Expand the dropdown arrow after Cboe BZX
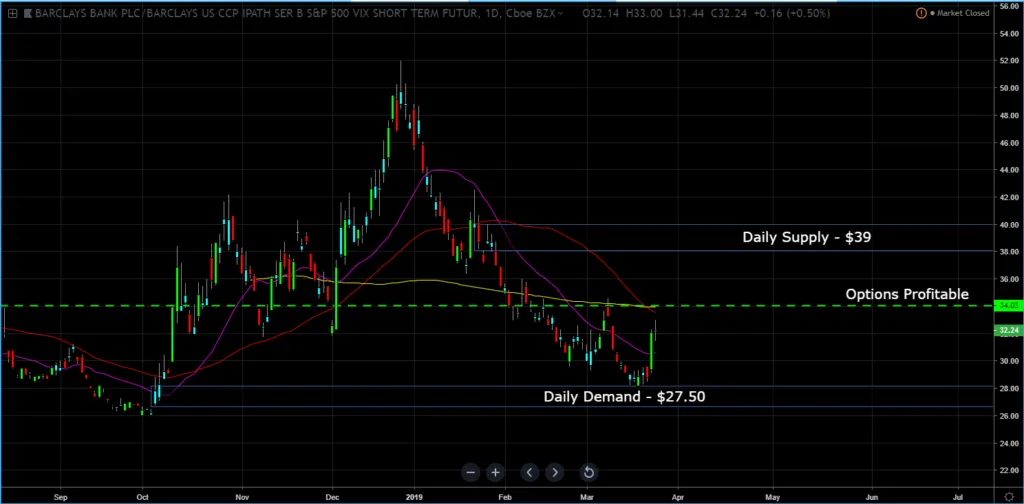1024x504 pixels. (x=561, y=13)
